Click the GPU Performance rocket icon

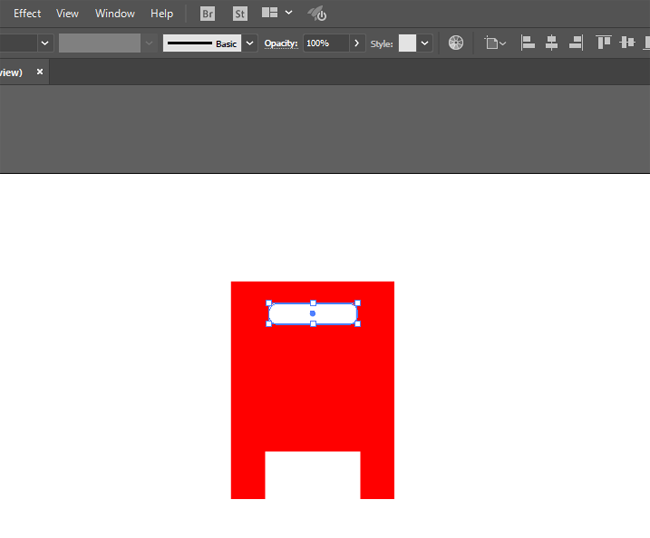(317, 14)
